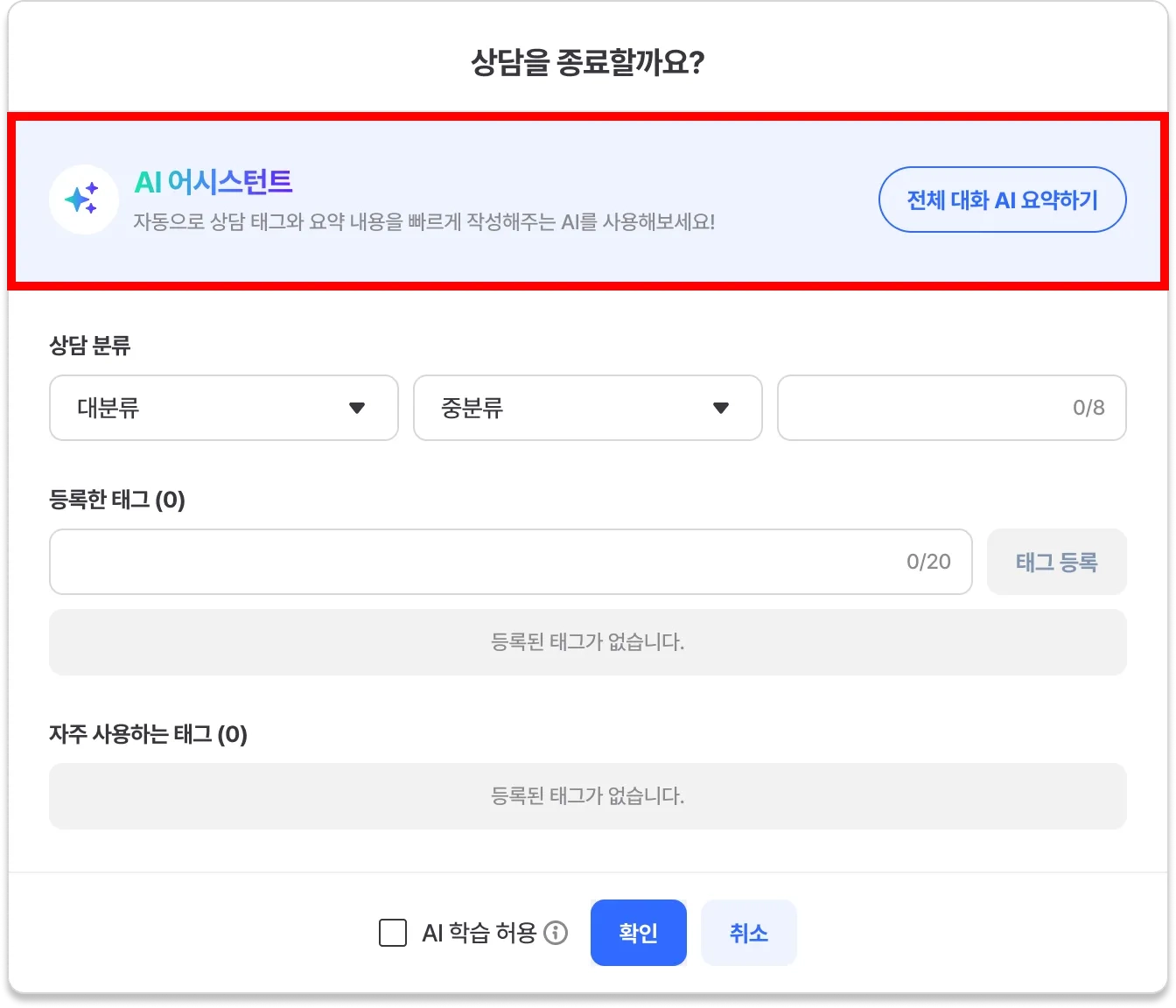
Task: Click the info icon beside AI 학습 허용
Action: point(556,933)
